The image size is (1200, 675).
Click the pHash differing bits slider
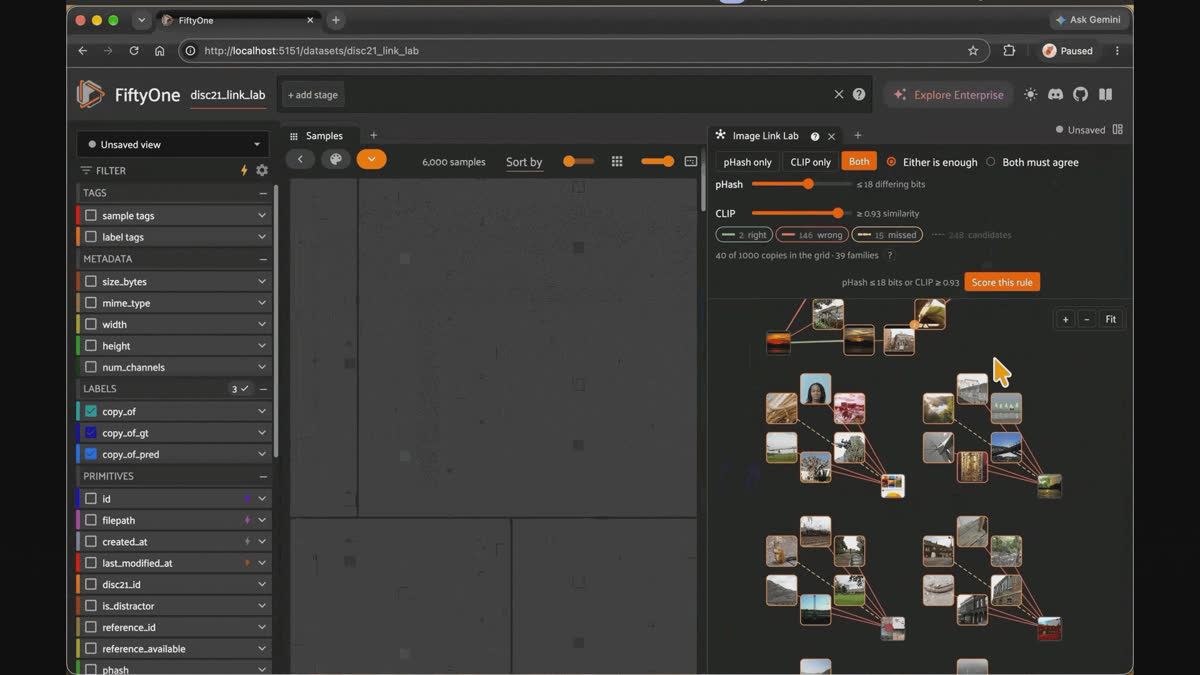click(x=801, y=184)
